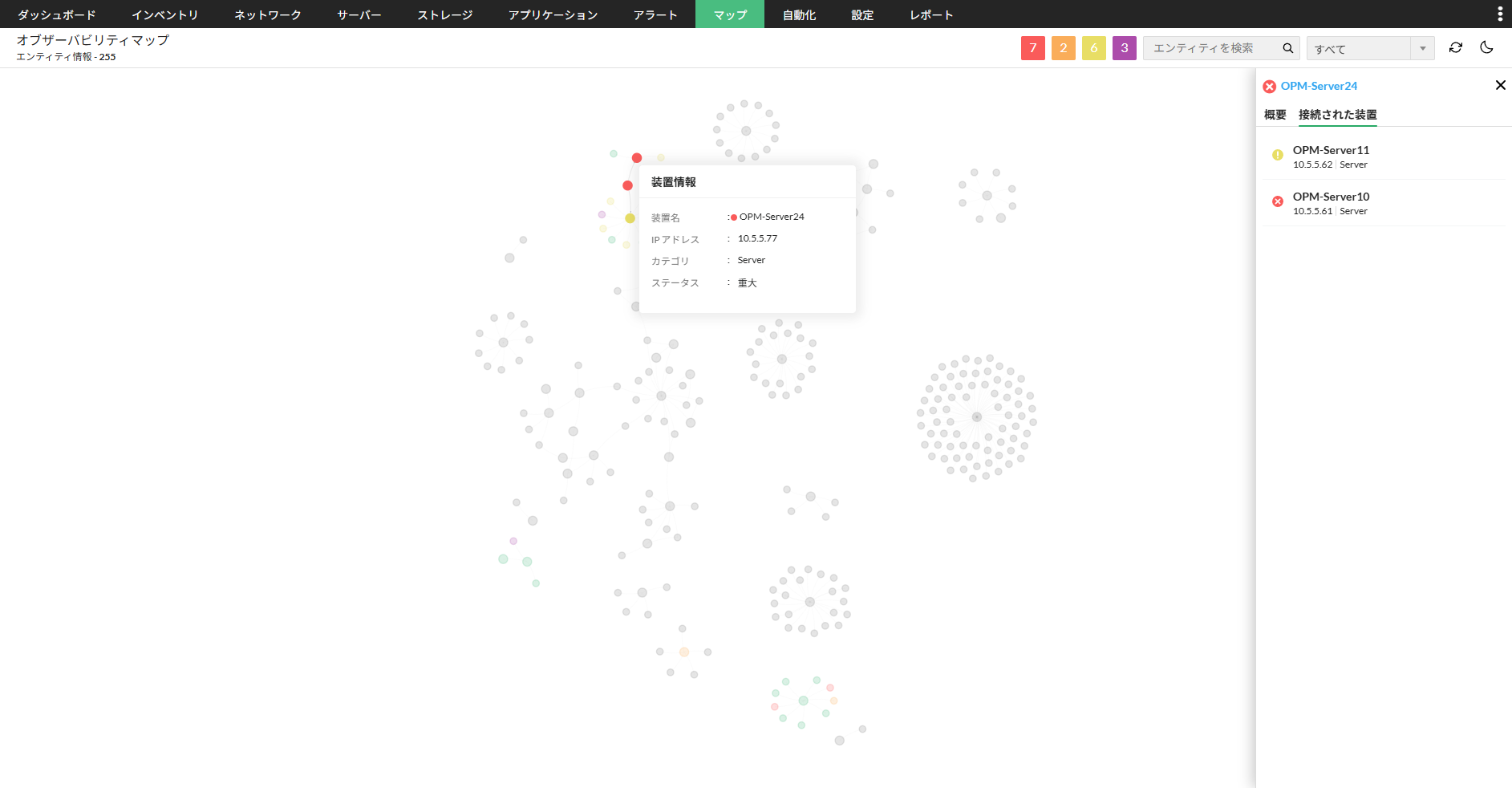Click IP 10.5.5.62 under OPM-Server11
Screen dimensions: 1512x788
tap(1312, 165)
